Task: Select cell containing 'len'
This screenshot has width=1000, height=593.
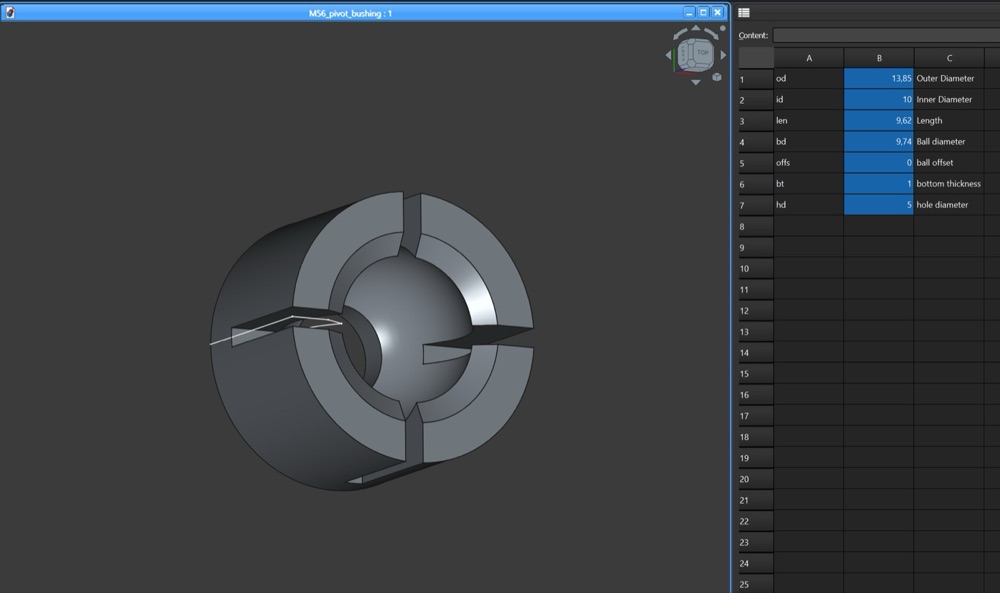Action: click(x=809, y=121)
